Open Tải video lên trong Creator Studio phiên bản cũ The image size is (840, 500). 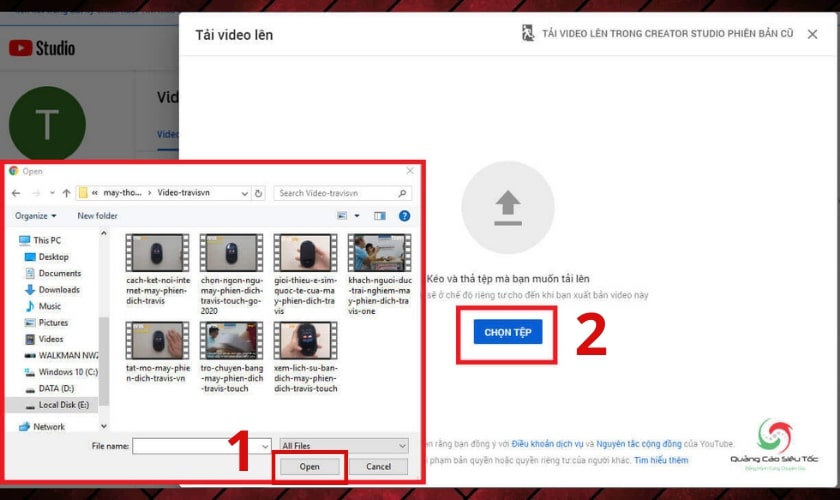[x=667, y=34]
